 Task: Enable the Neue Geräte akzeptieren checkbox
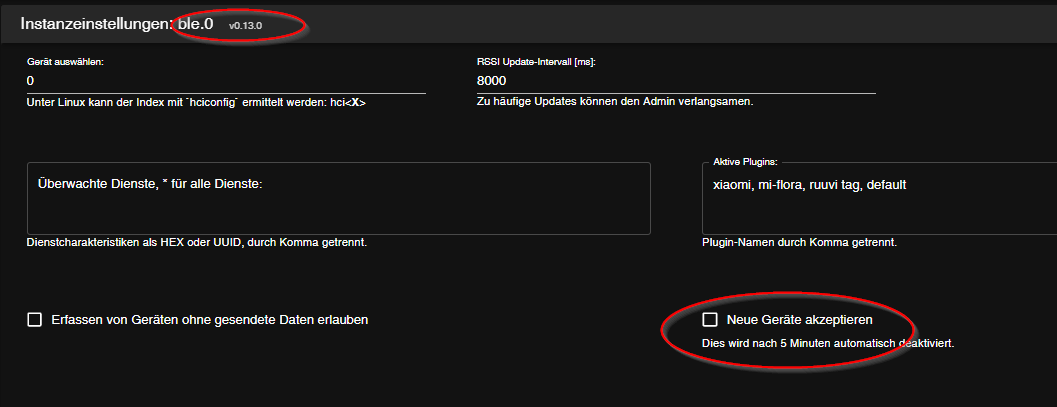[x=710, y=320]
